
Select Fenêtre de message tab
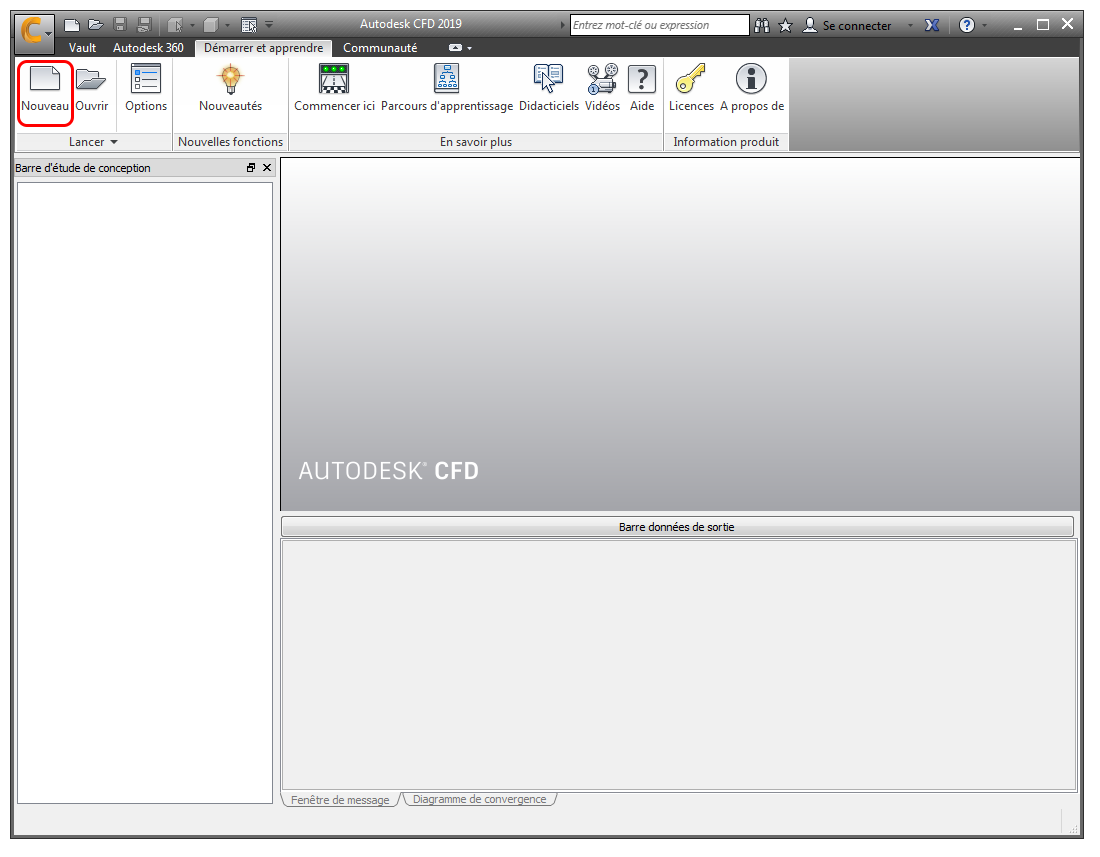click(x=340, y=799)
